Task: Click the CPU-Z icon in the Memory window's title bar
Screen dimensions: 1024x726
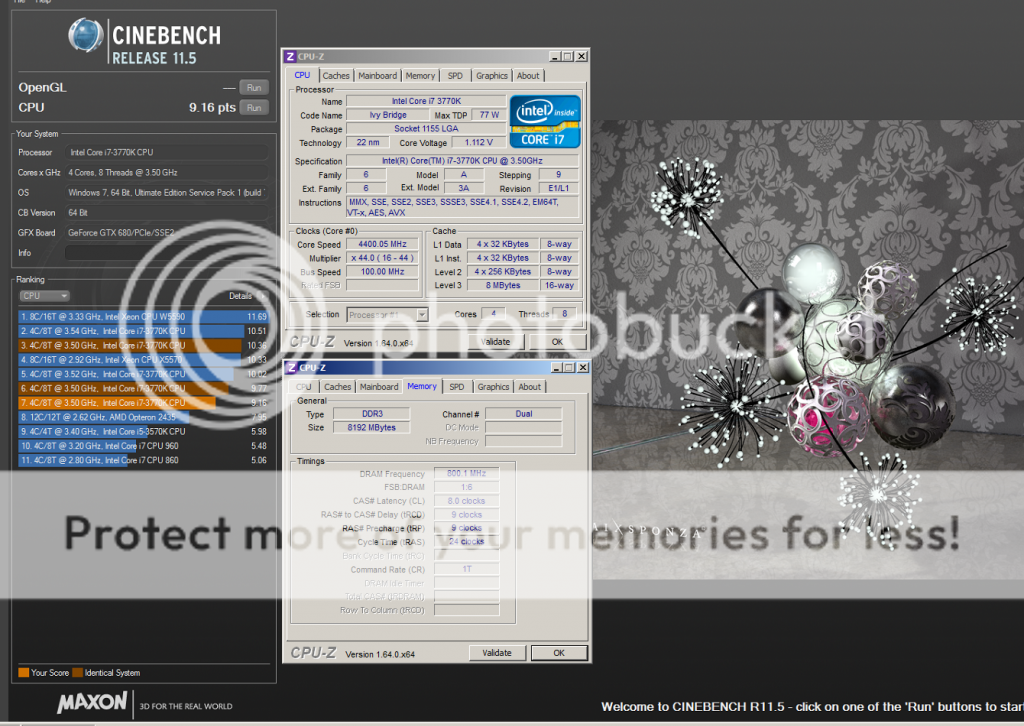Action: [292, 368]
